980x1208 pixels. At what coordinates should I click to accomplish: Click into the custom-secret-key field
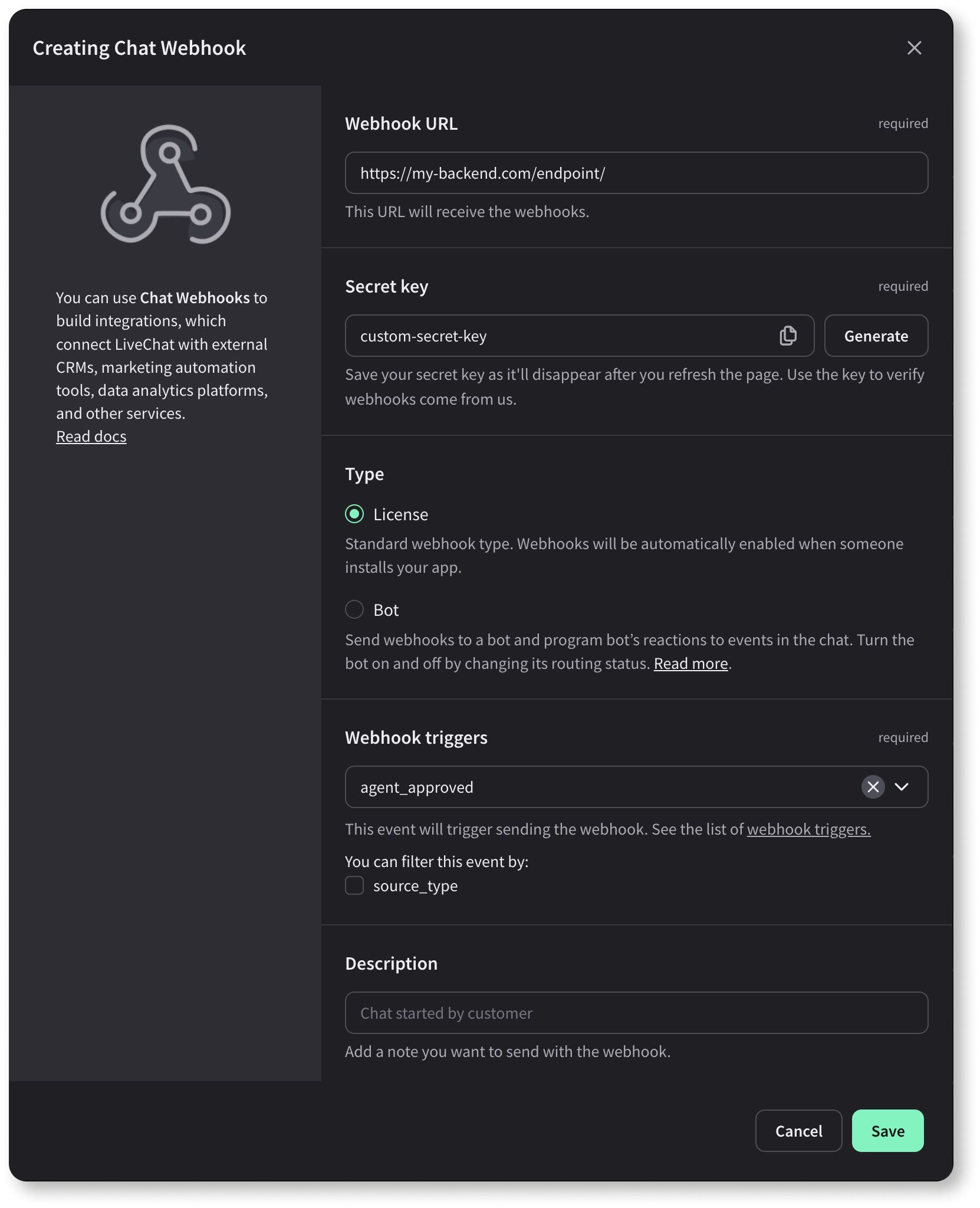click(560, 336)
